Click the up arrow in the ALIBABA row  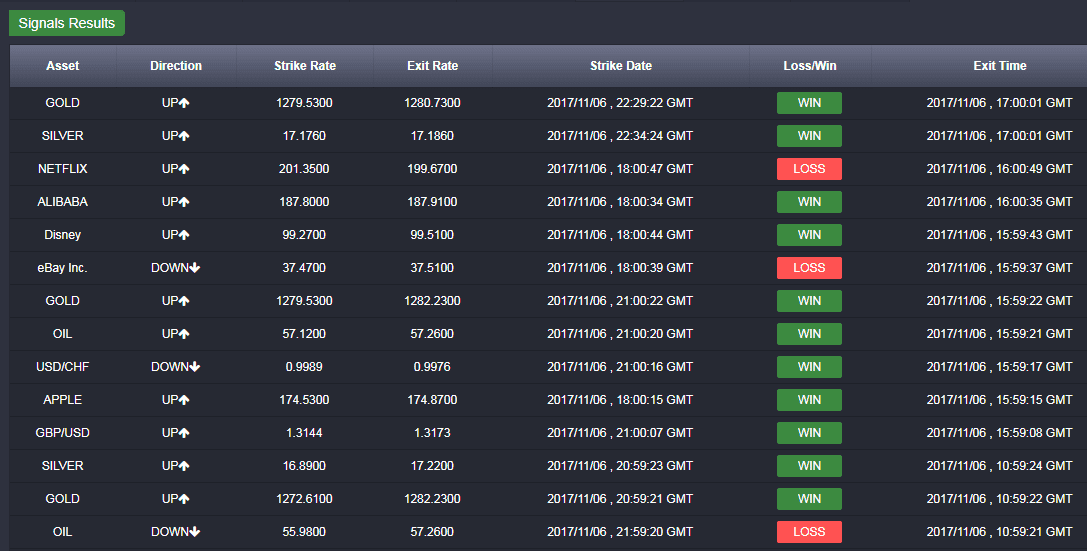click(x=184, y=202)
